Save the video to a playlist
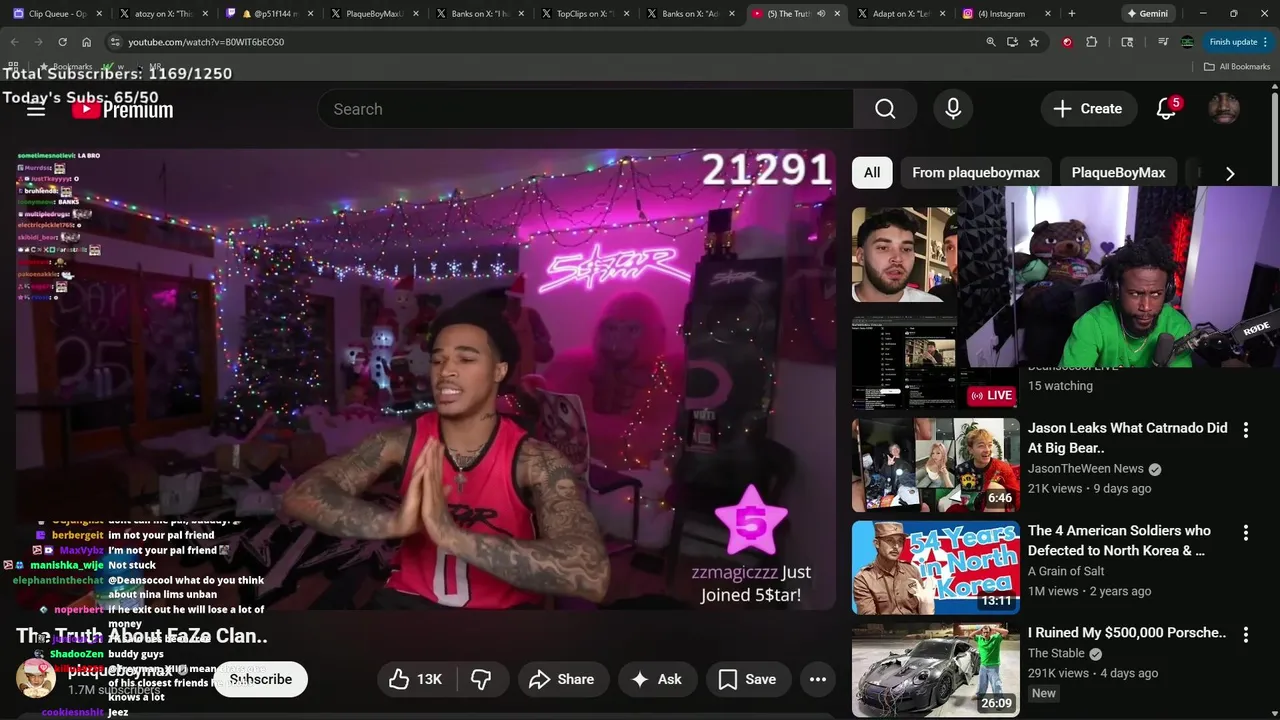The height and width of the screenshot is (720, 1280). (747, 679)
